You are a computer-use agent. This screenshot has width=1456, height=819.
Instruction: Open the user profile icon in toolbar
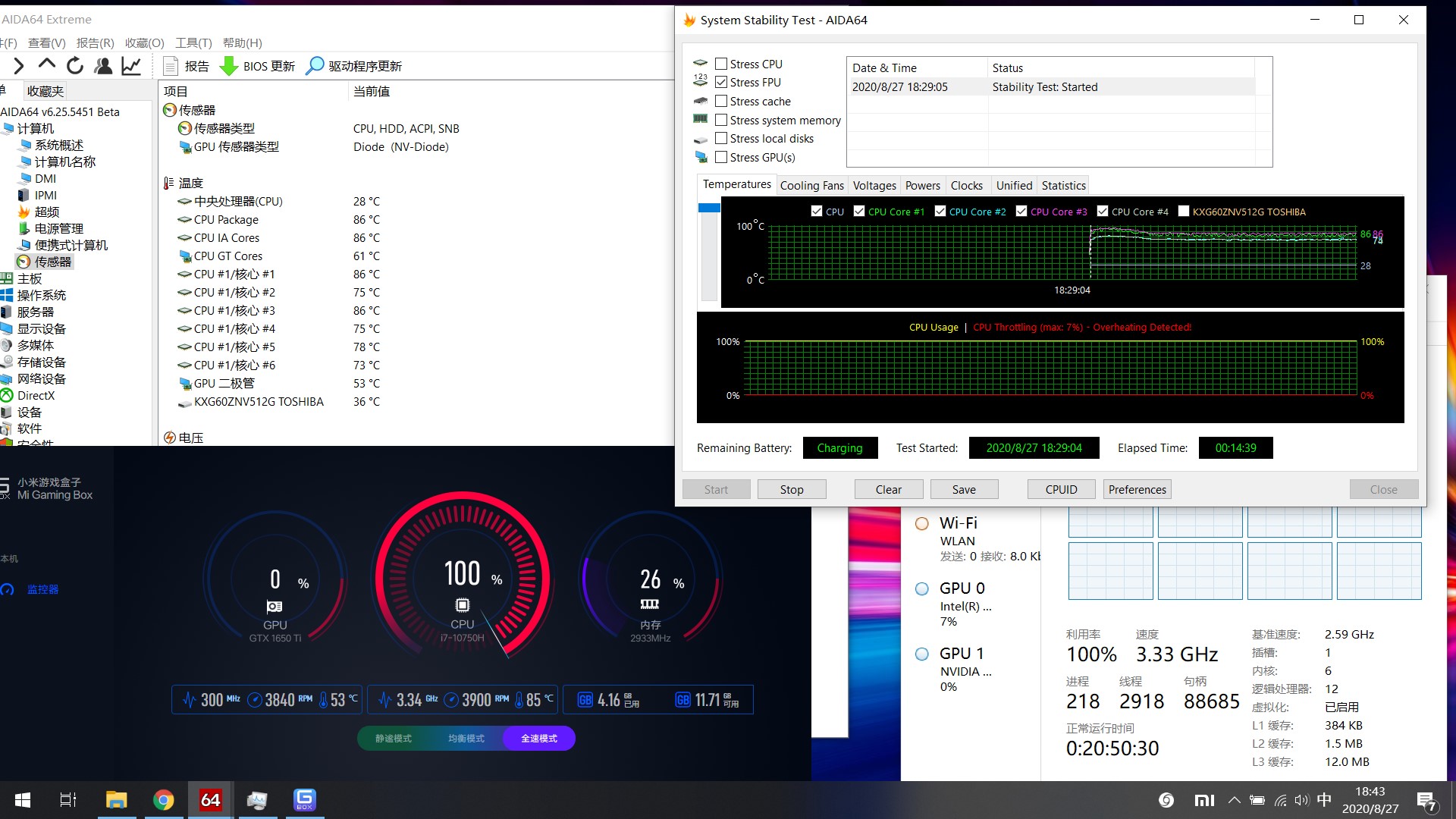tap(103, 66)
